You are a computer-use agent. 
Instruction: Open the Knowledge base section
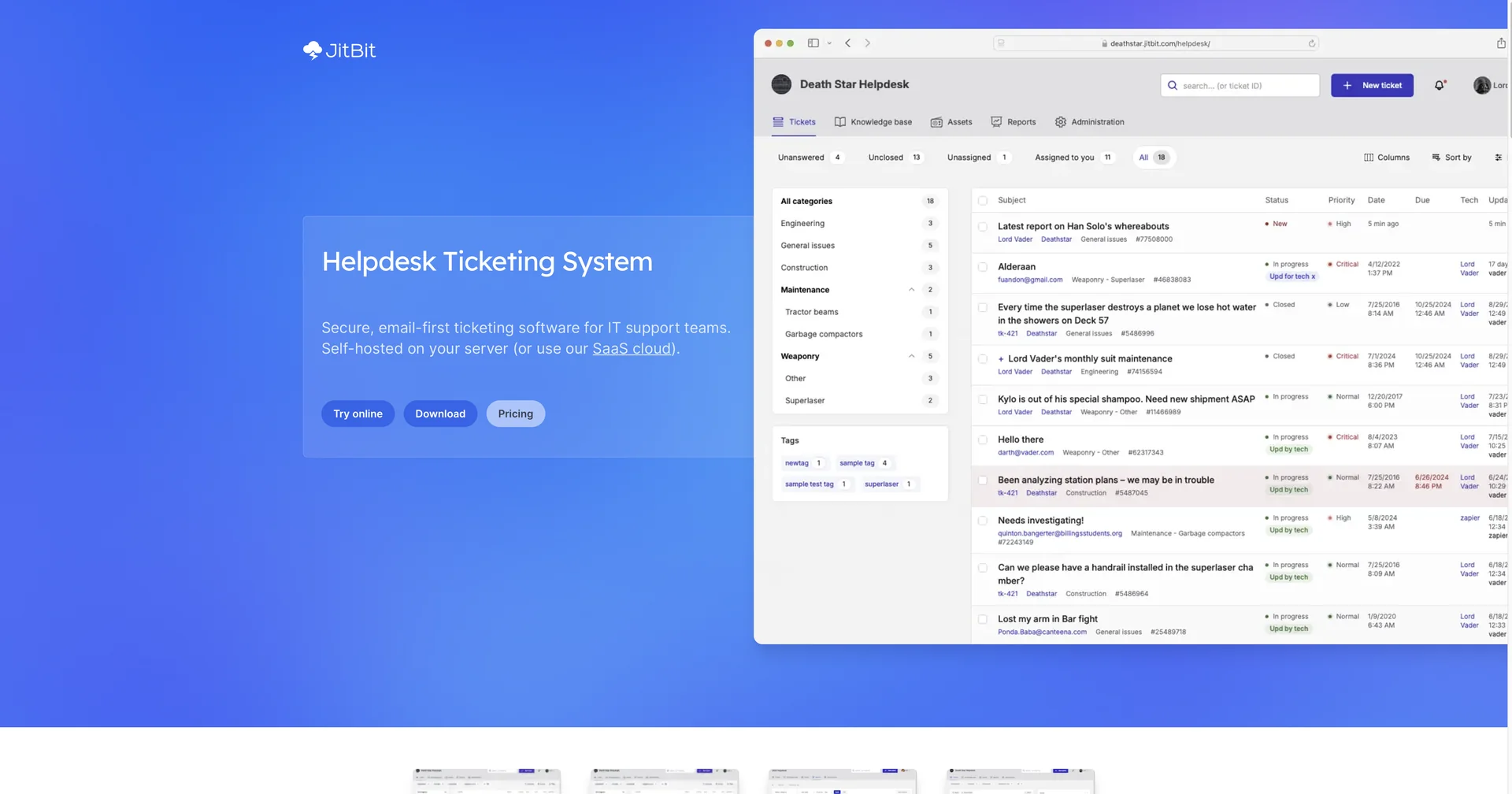pos(880,122)
